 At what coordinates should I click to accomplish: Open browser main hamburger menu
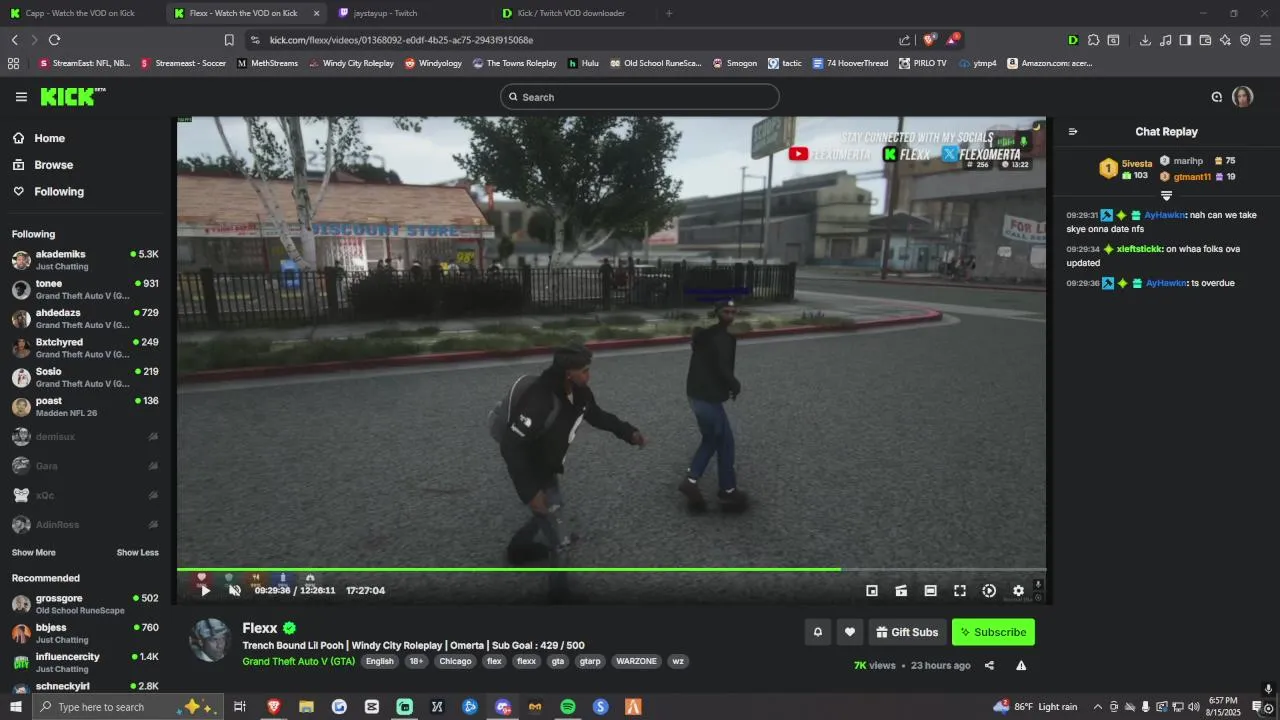coord(1266,40)
